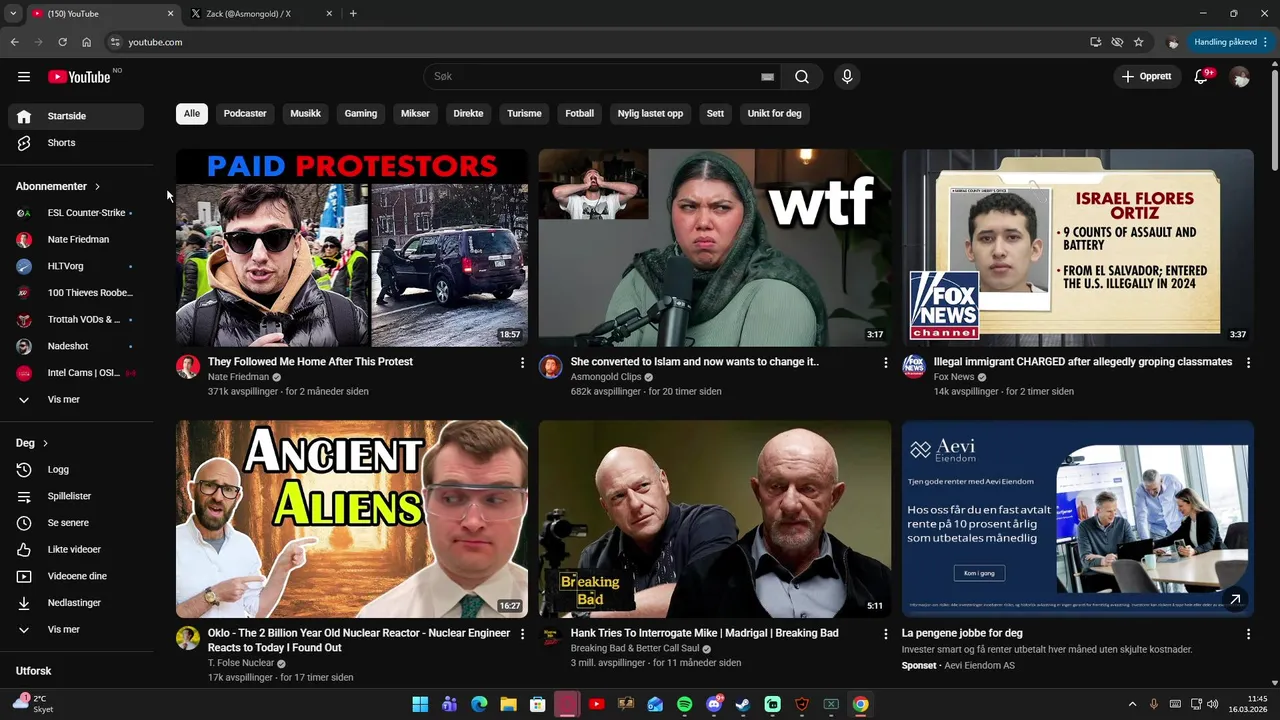1280x720 pixels.
Task: Open more options for Asmongold Clips video
Action: pyautogui.click(x=885, y=363)
